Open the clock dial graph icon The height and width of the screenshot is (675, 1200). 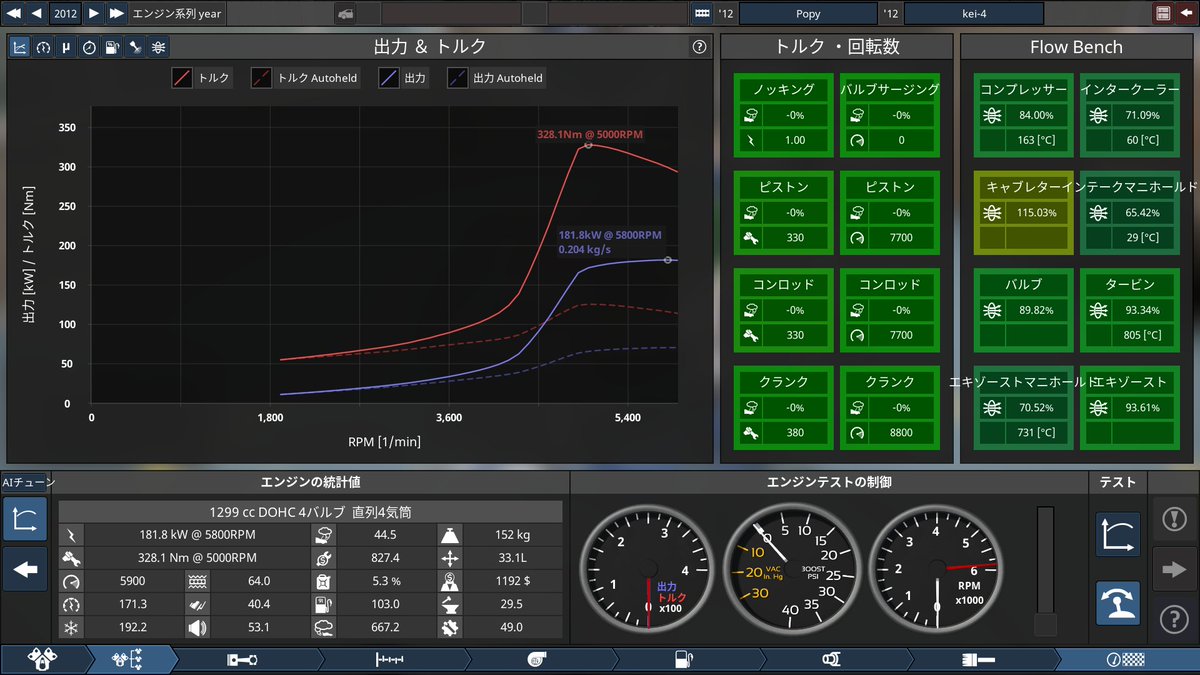[x=89, y=47]
